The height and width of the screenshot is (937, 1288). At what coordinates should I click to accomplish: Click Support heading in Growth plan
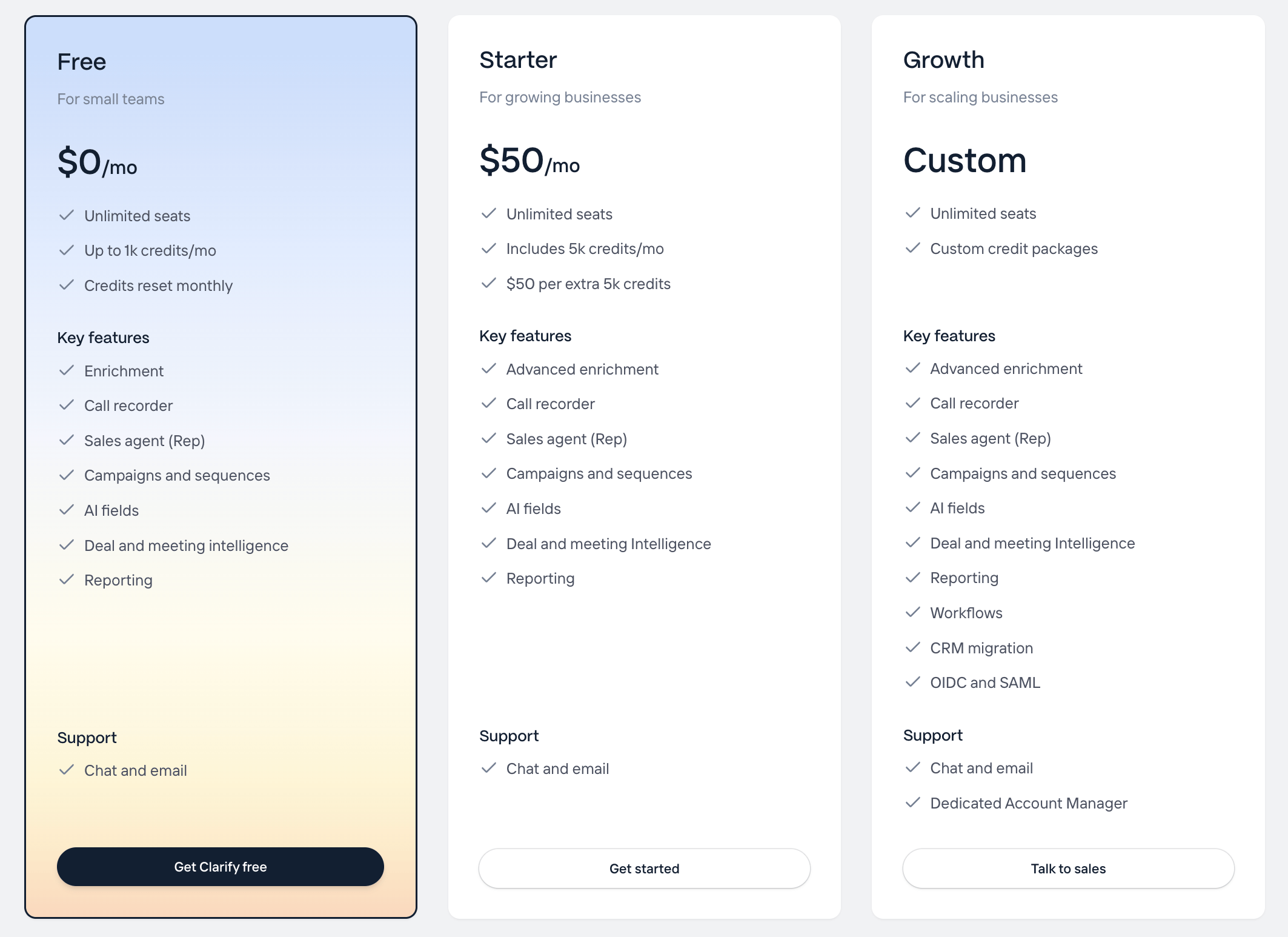(932, 735)
